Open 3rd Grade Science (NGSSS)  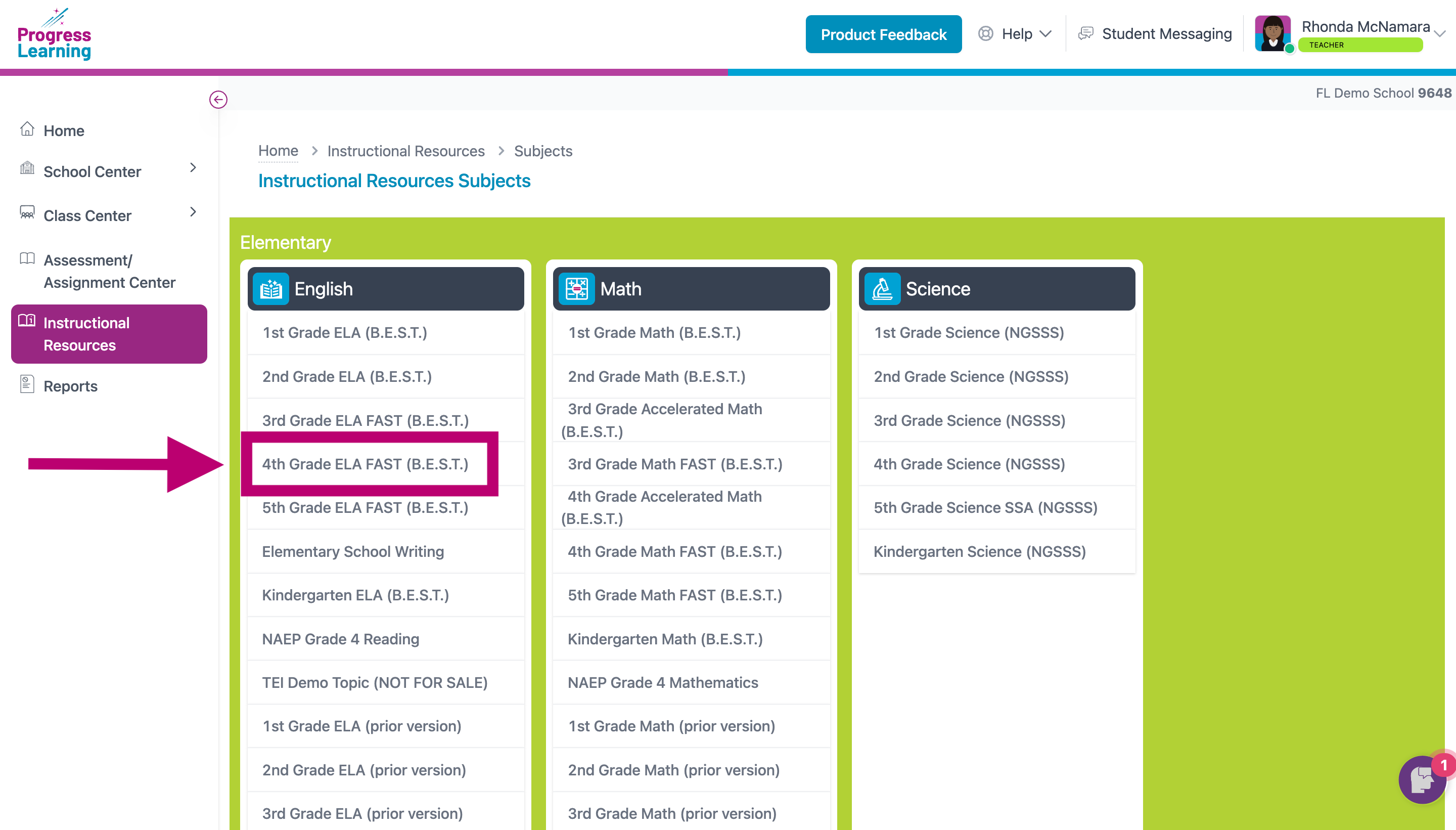click(997, 421)
